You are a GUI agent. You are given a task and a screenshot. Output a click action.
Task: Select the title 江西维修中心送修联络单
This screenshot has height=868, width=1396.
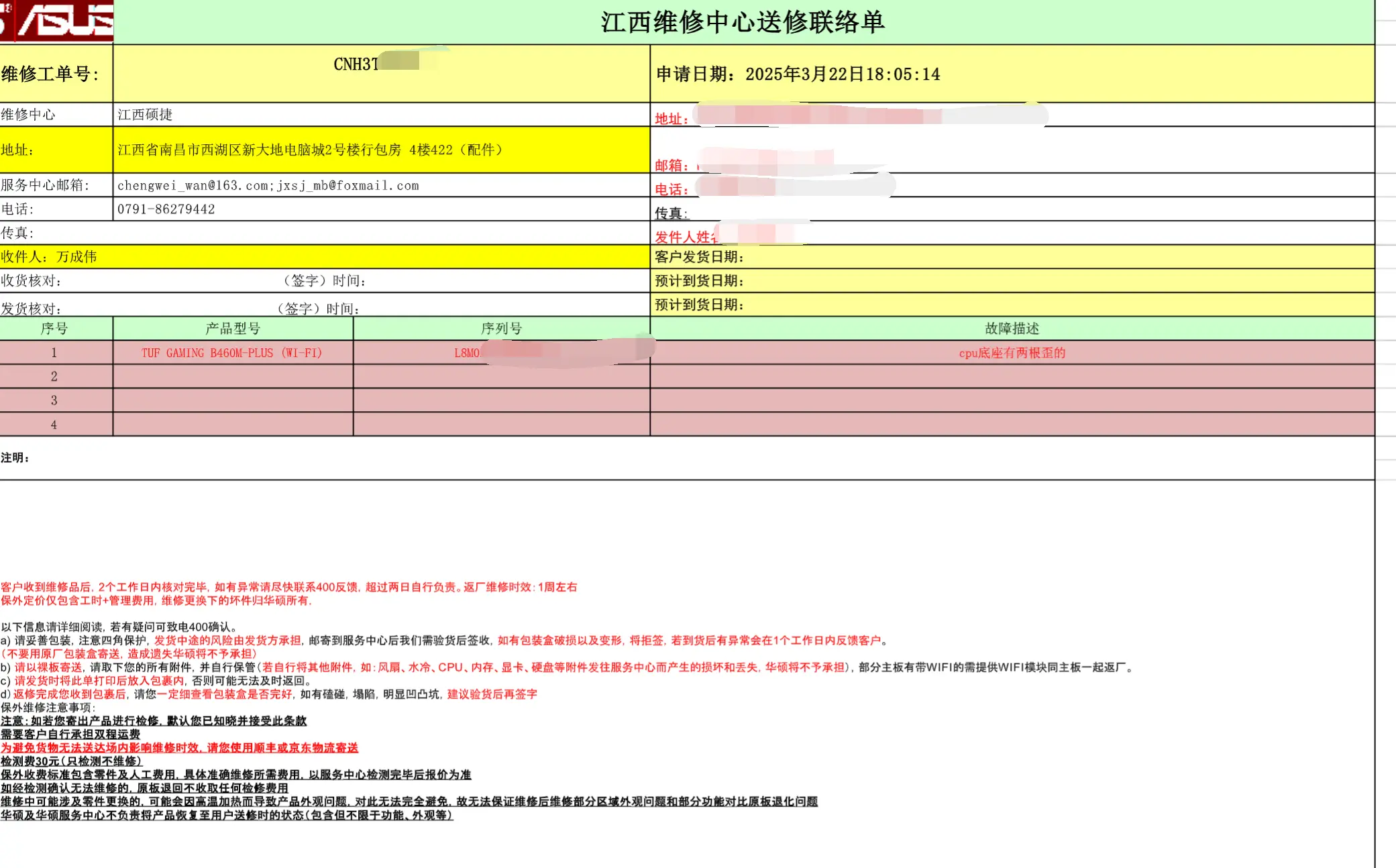(743, 22)
